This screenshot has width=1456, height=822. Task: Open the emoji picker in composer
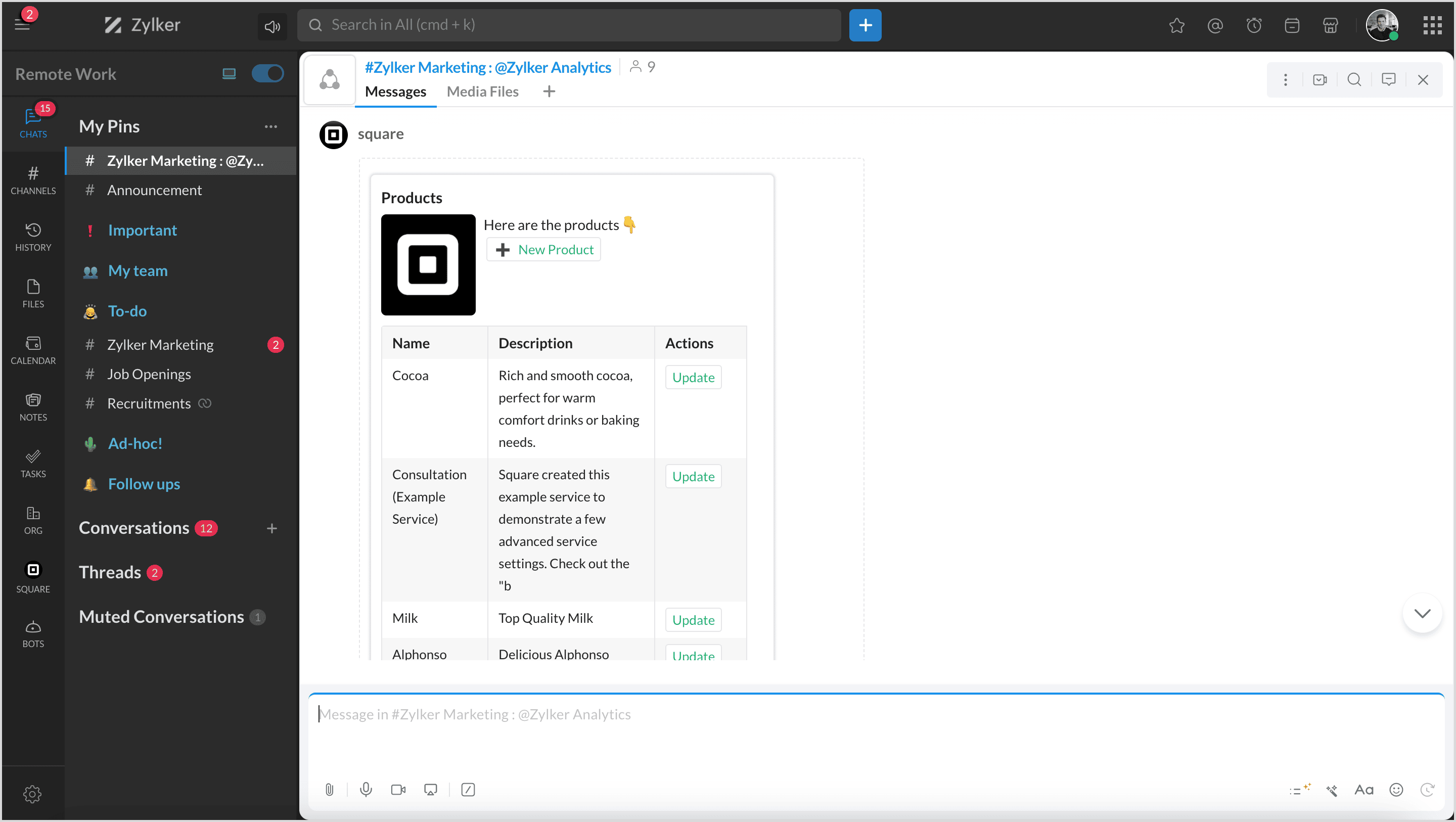coord(1396,790)
